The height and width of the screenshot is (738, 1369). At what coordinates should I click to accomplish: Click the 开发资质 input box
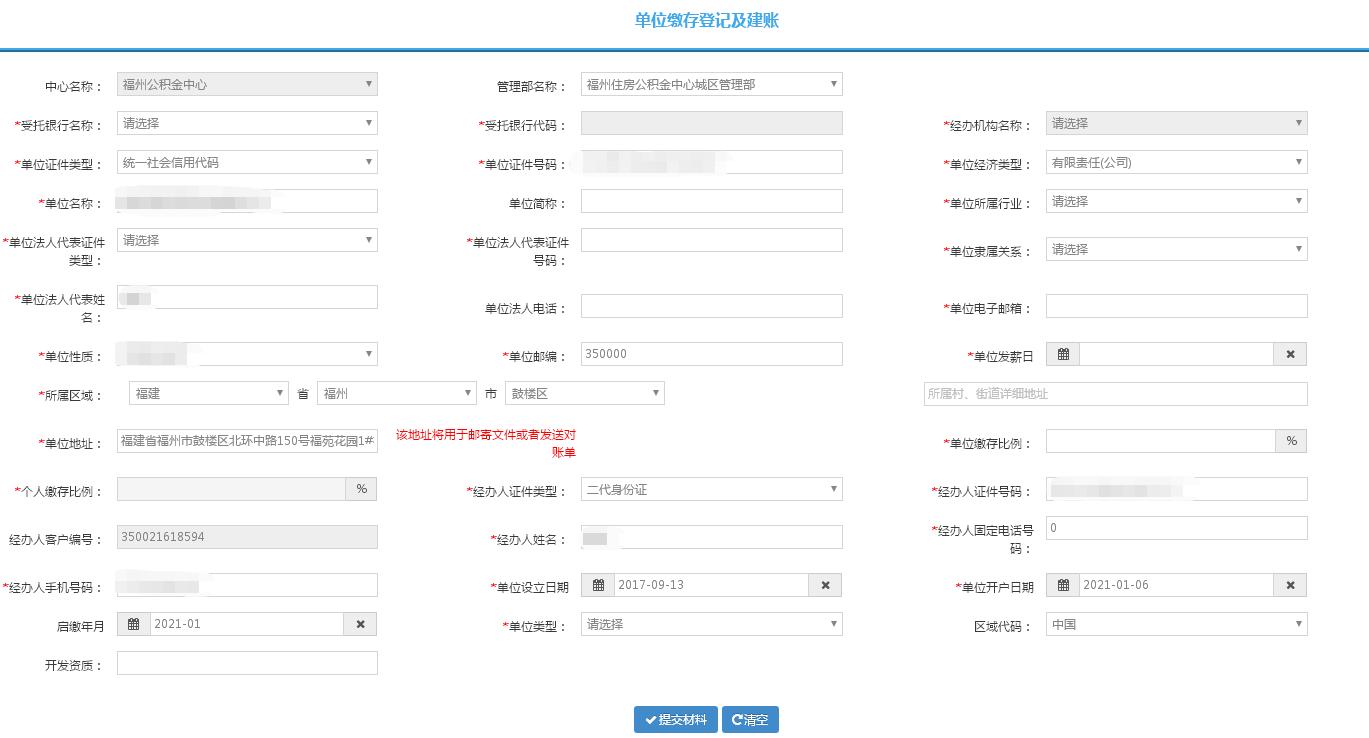[x=246, y=662]
